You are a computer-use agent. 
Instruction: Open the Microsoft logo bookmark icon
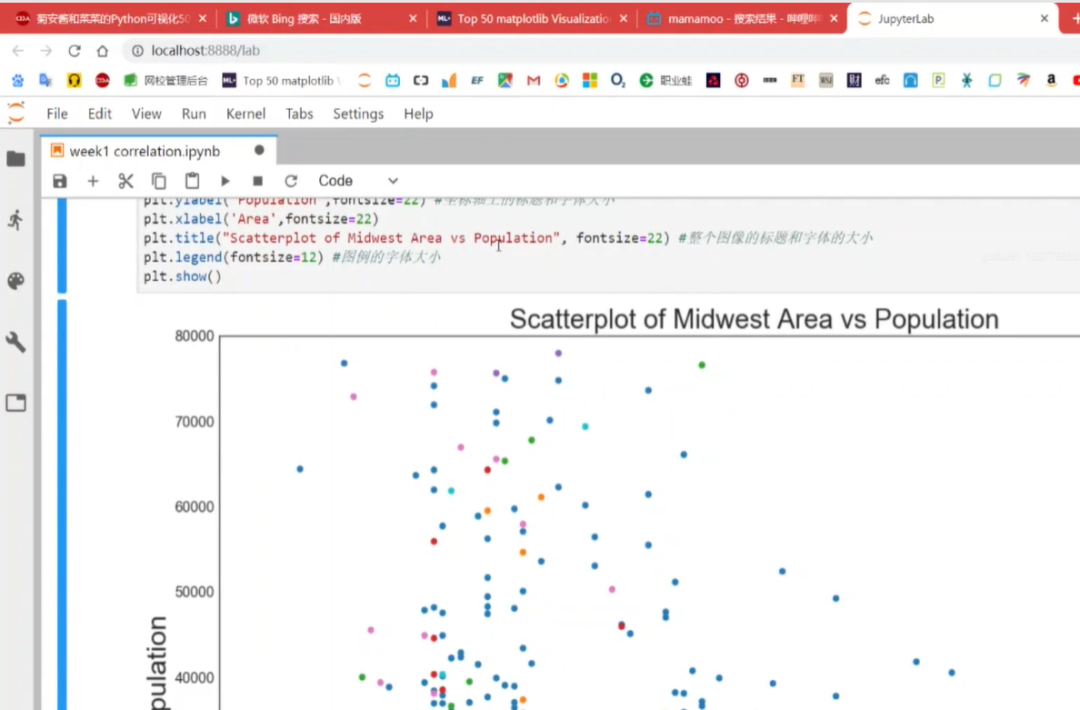pyautogui.click(x=590, y=81)
